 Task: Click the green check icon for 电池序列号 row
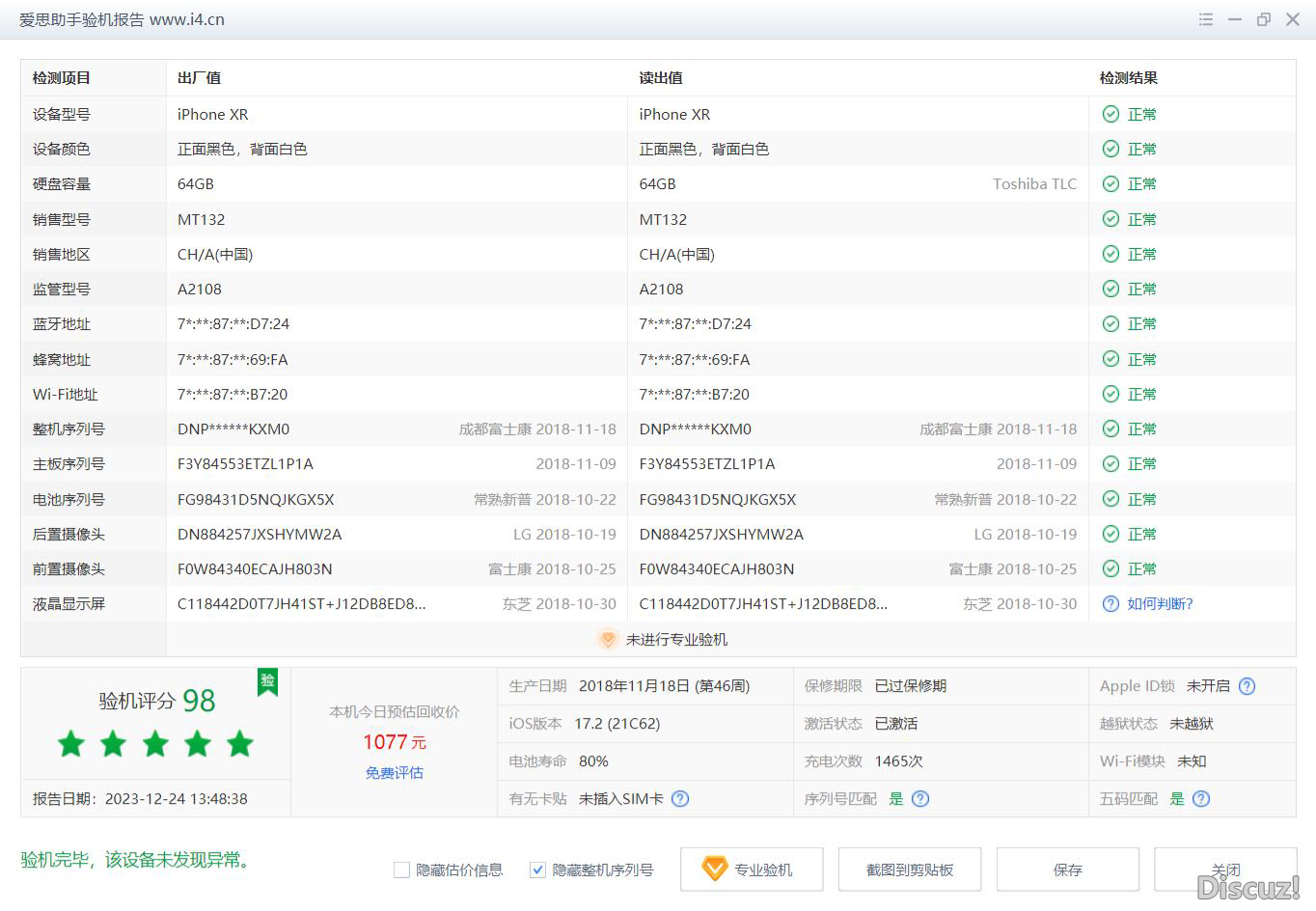[x=1110, y=499]
